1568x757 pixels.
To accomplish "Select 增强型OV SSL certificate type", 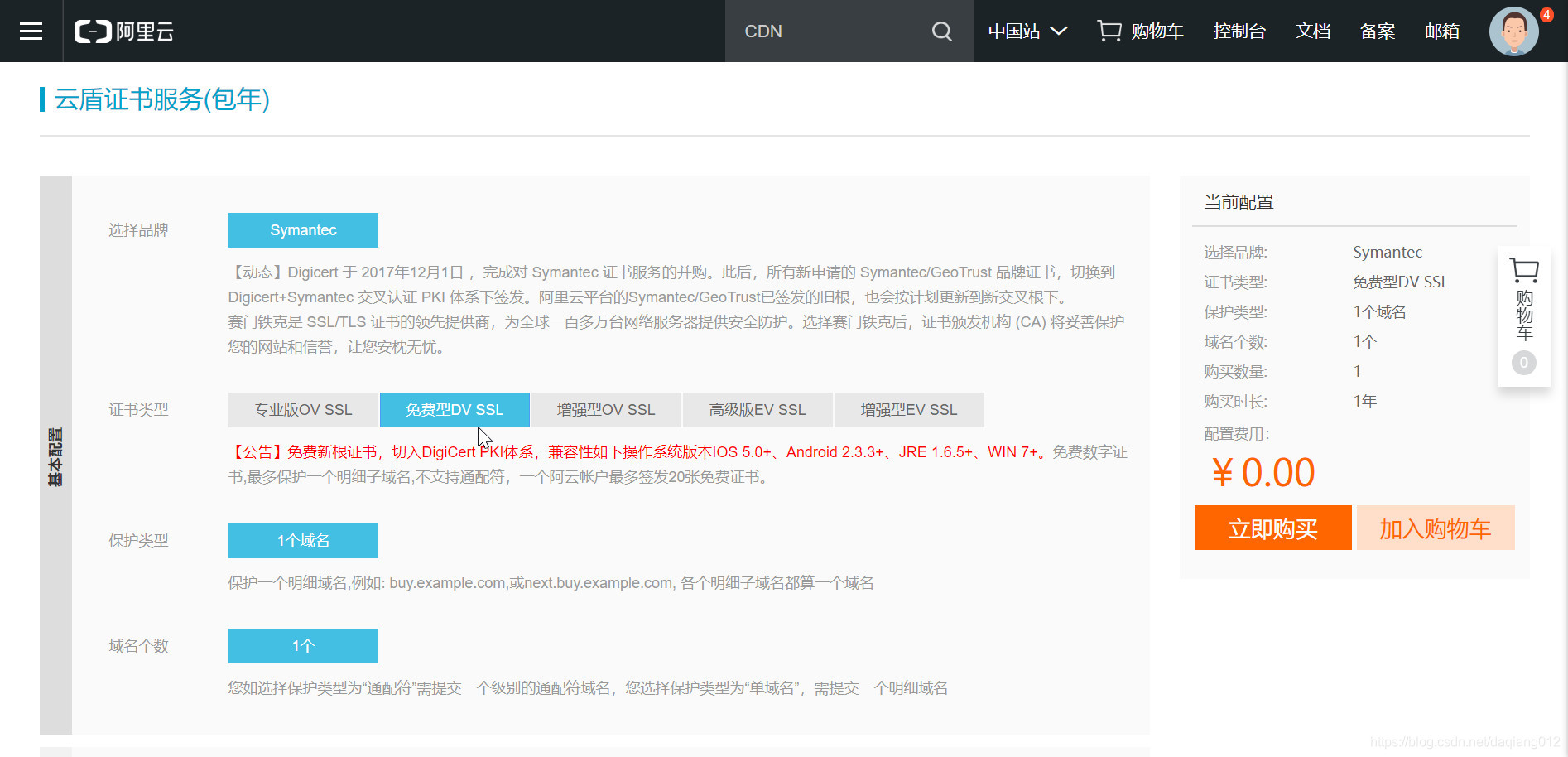I will pos(606,410).
